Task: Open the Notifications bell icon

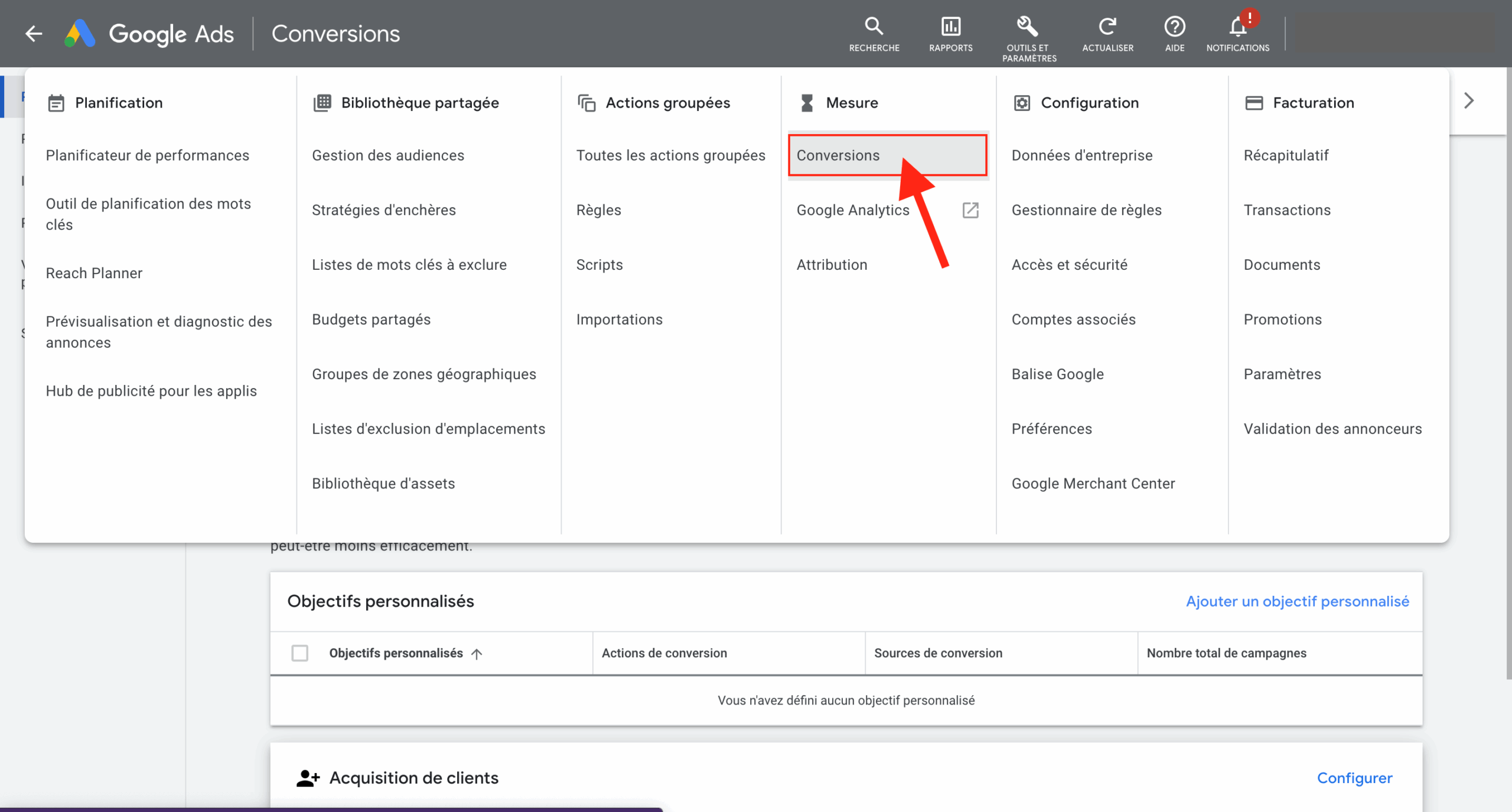Action: click(1237, 27)
